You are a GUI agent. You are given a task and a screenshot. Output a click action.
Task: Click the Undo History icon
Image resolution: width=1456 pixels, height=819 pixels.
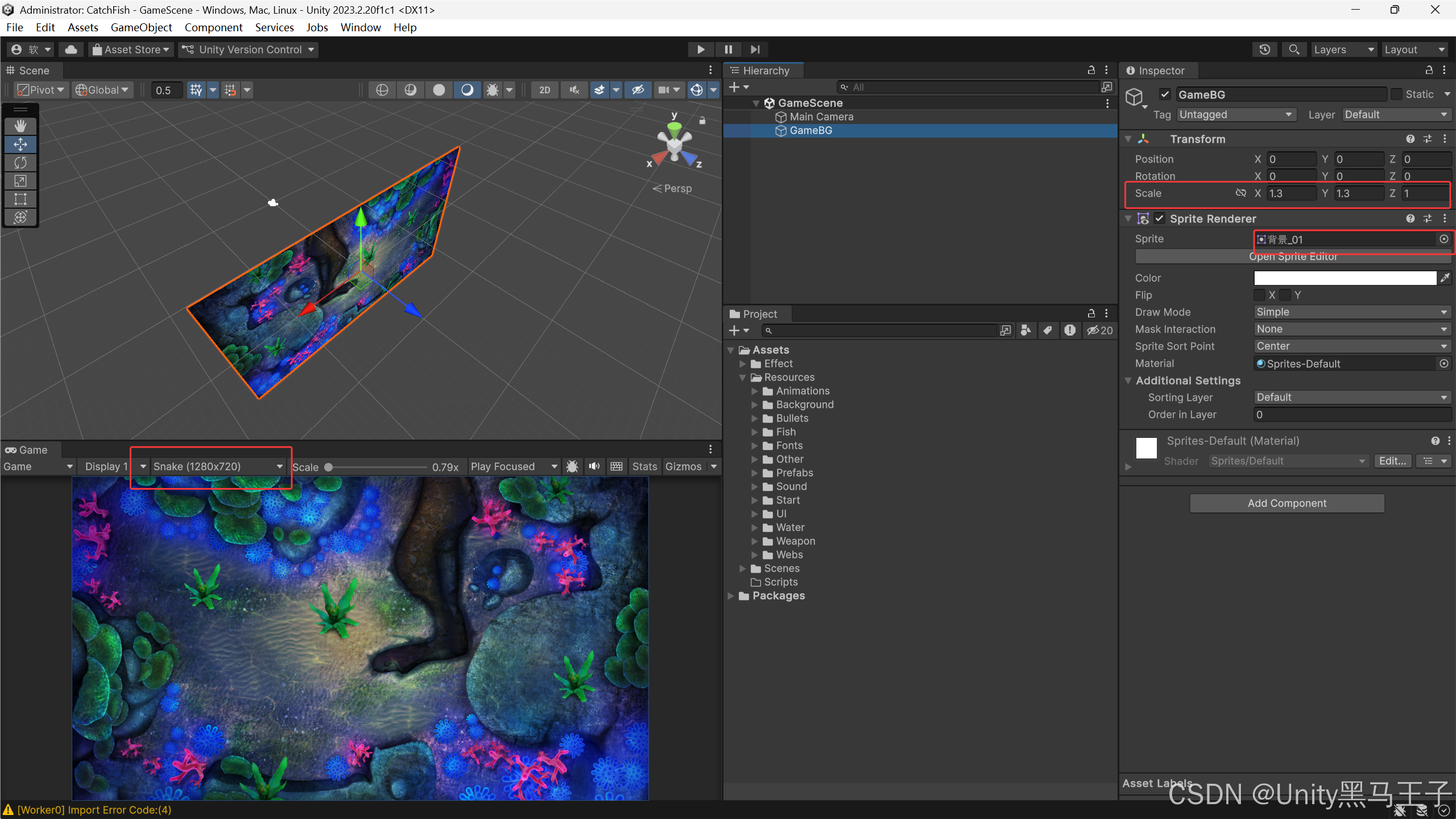point(1264,49)
